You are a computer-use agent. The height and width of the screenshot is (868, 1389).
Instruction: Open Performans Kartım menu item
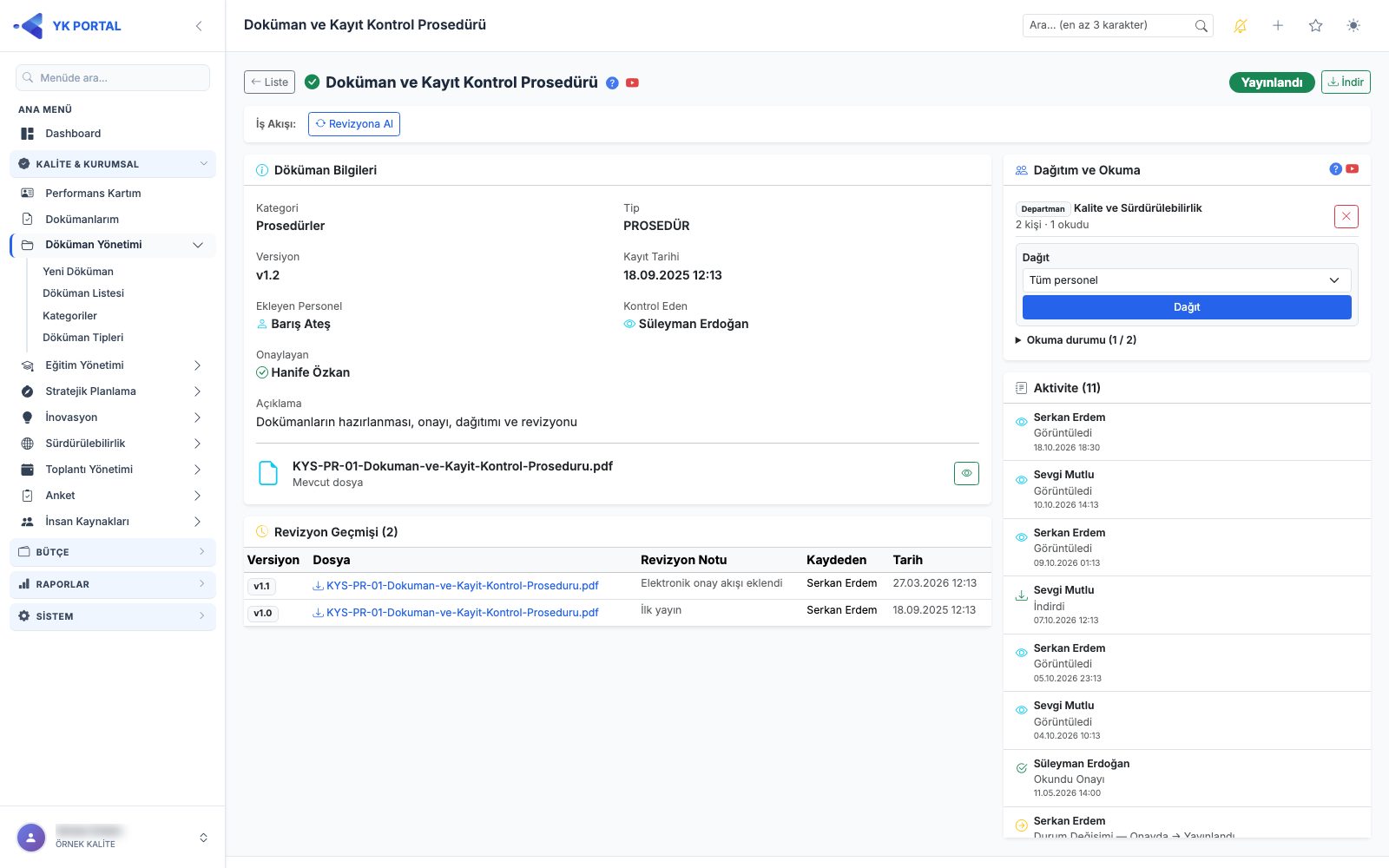(113, 194)
